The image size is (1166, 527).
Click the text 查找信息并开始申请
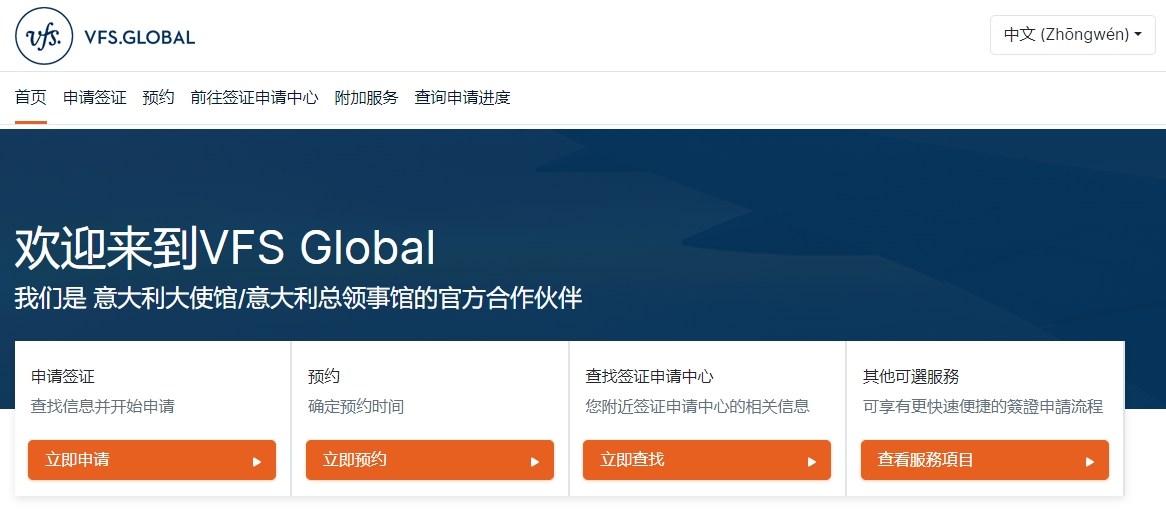click(103, 407)
